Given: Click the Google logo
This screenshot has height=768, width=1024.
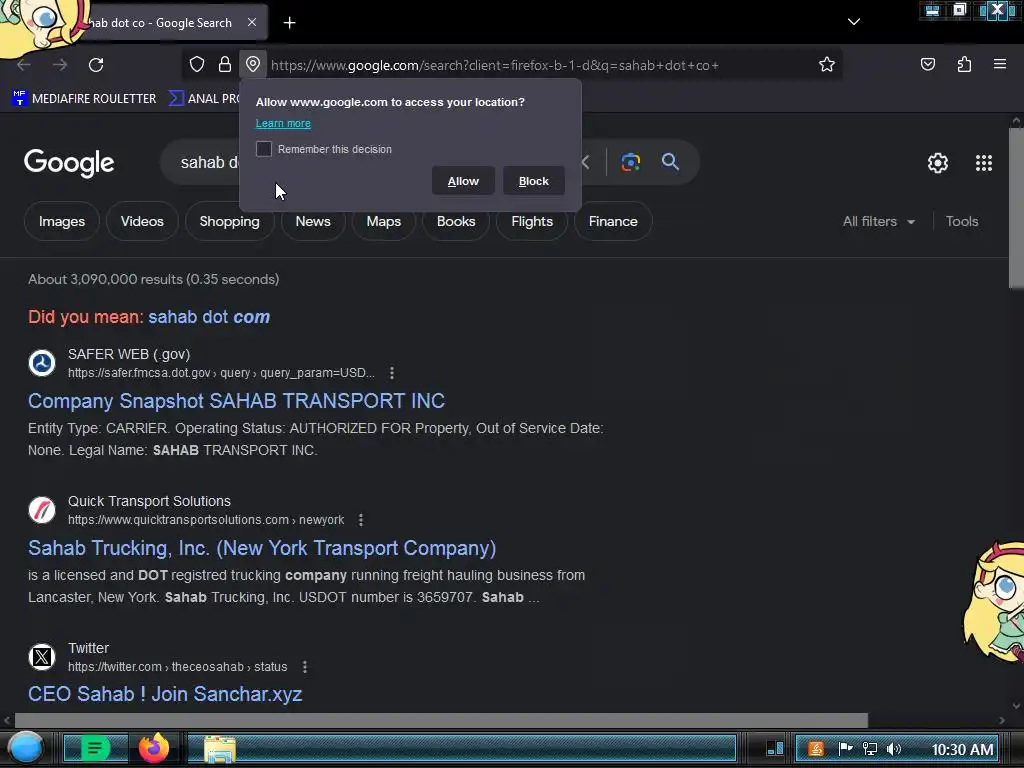Looking at the screenshot, I should point(69,163).
